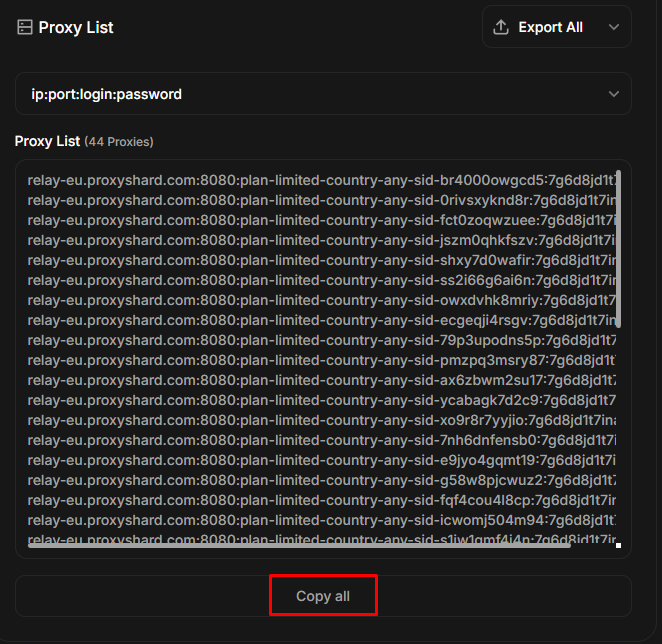Place cursor on the sid-ax6zbwm2su17 line
The height and width of the screenshot is (644, 662).
click(x=320, y=380)
